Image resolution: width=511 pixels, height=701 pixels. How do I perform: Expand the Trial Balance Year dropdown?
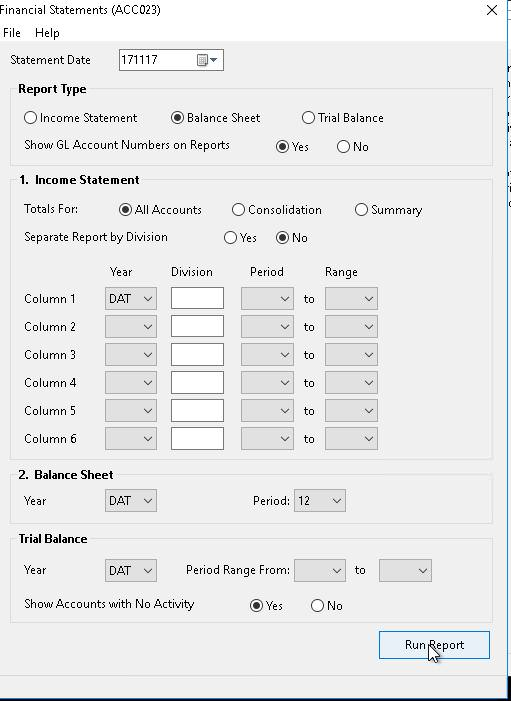coord(131,570)
